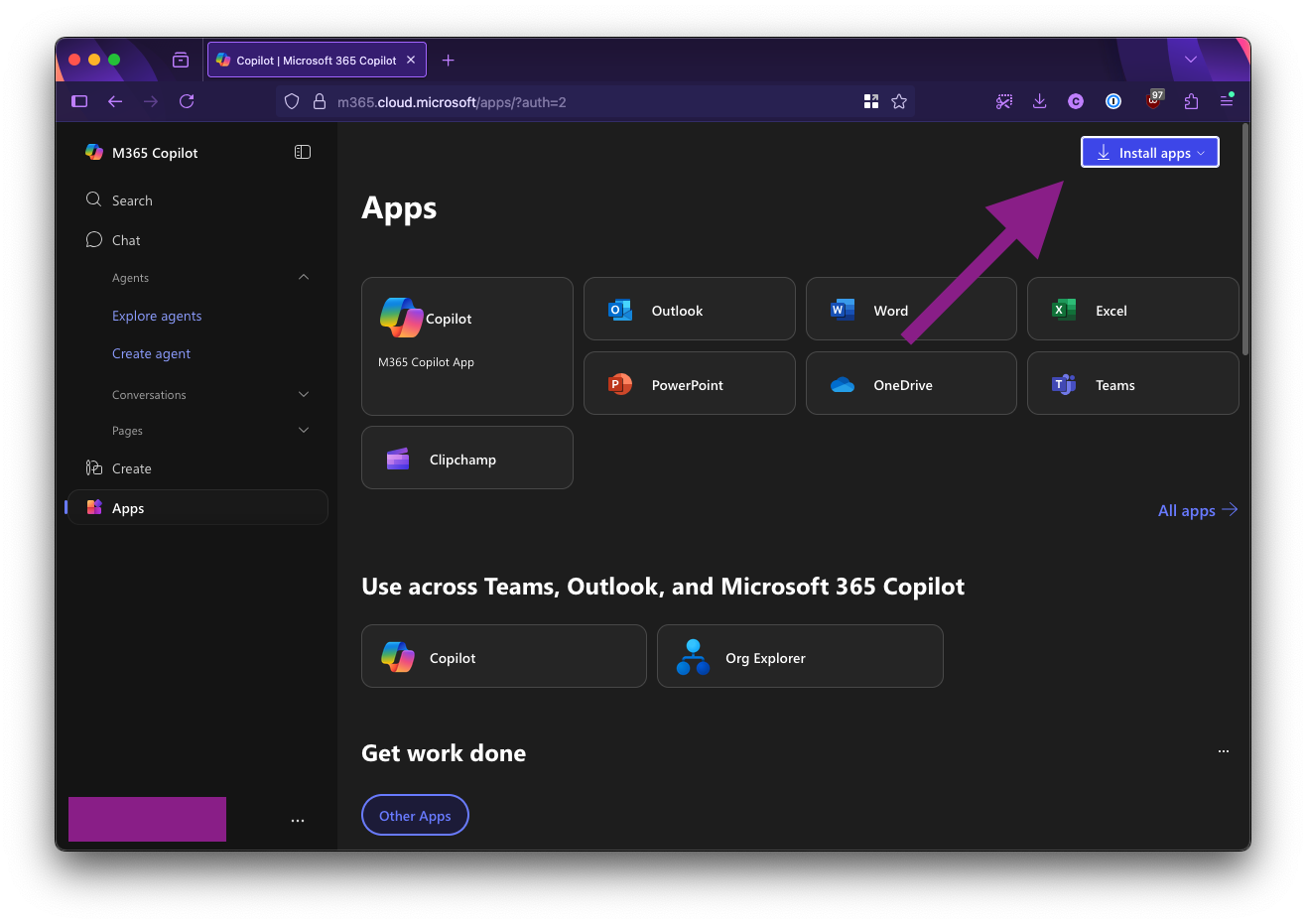The image size is (1306, 924).
Task: Open the browser extensions puzzle icon
Action: (1191, 101)
